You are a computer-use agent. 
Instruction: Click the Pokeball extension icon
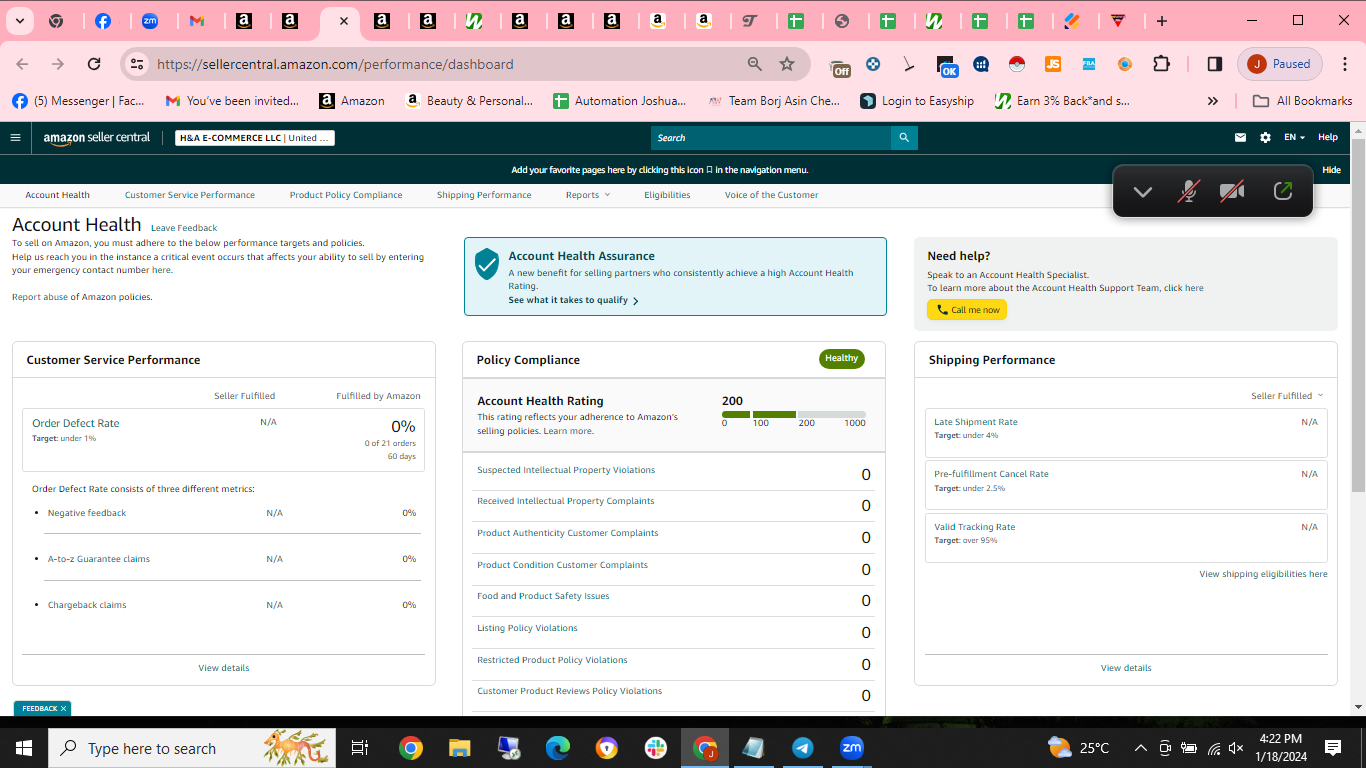(1016, 64)
